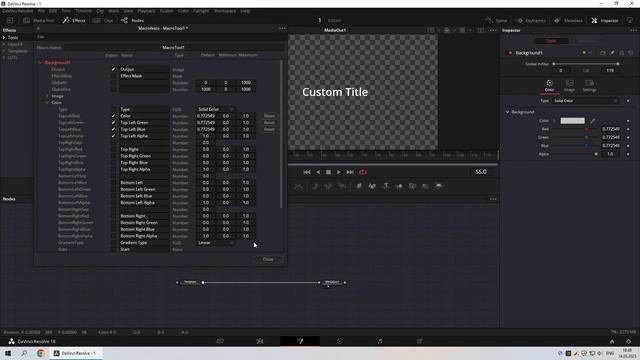Open Project Manager home icon
This screenshot has width=640, height=360.
[612, 342]
